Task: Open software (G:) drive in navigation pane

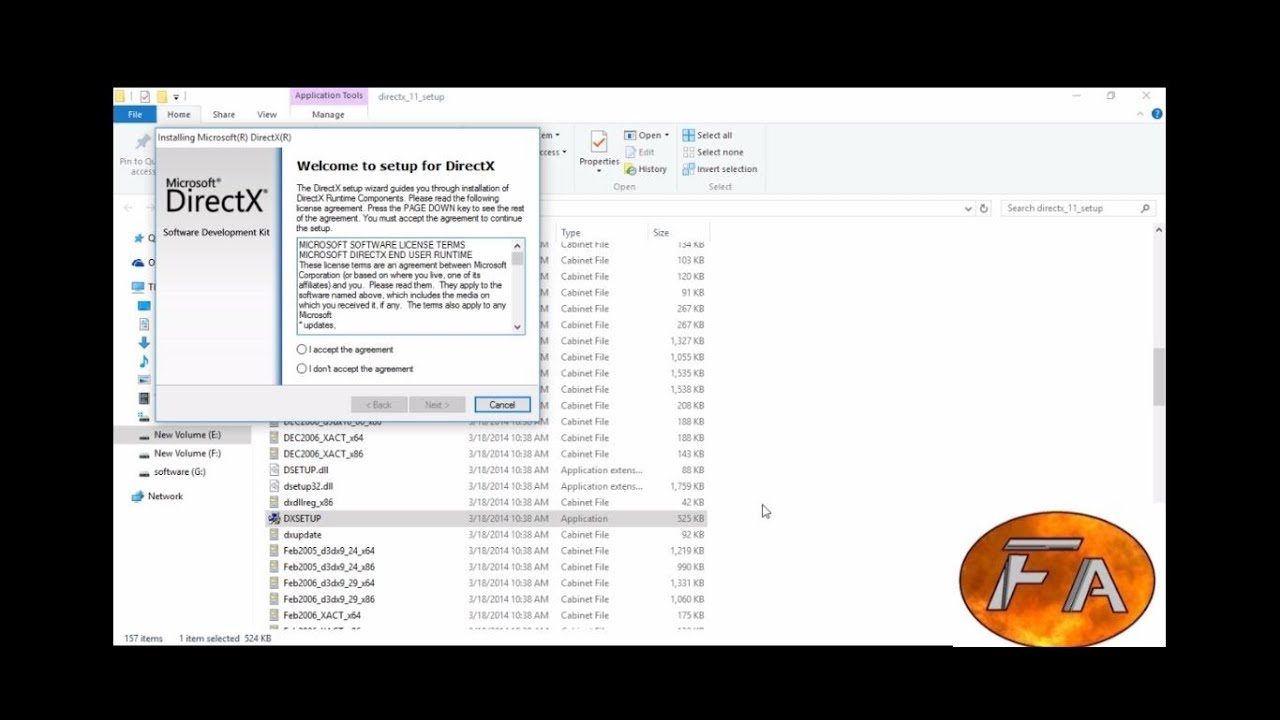Action: 179,472
